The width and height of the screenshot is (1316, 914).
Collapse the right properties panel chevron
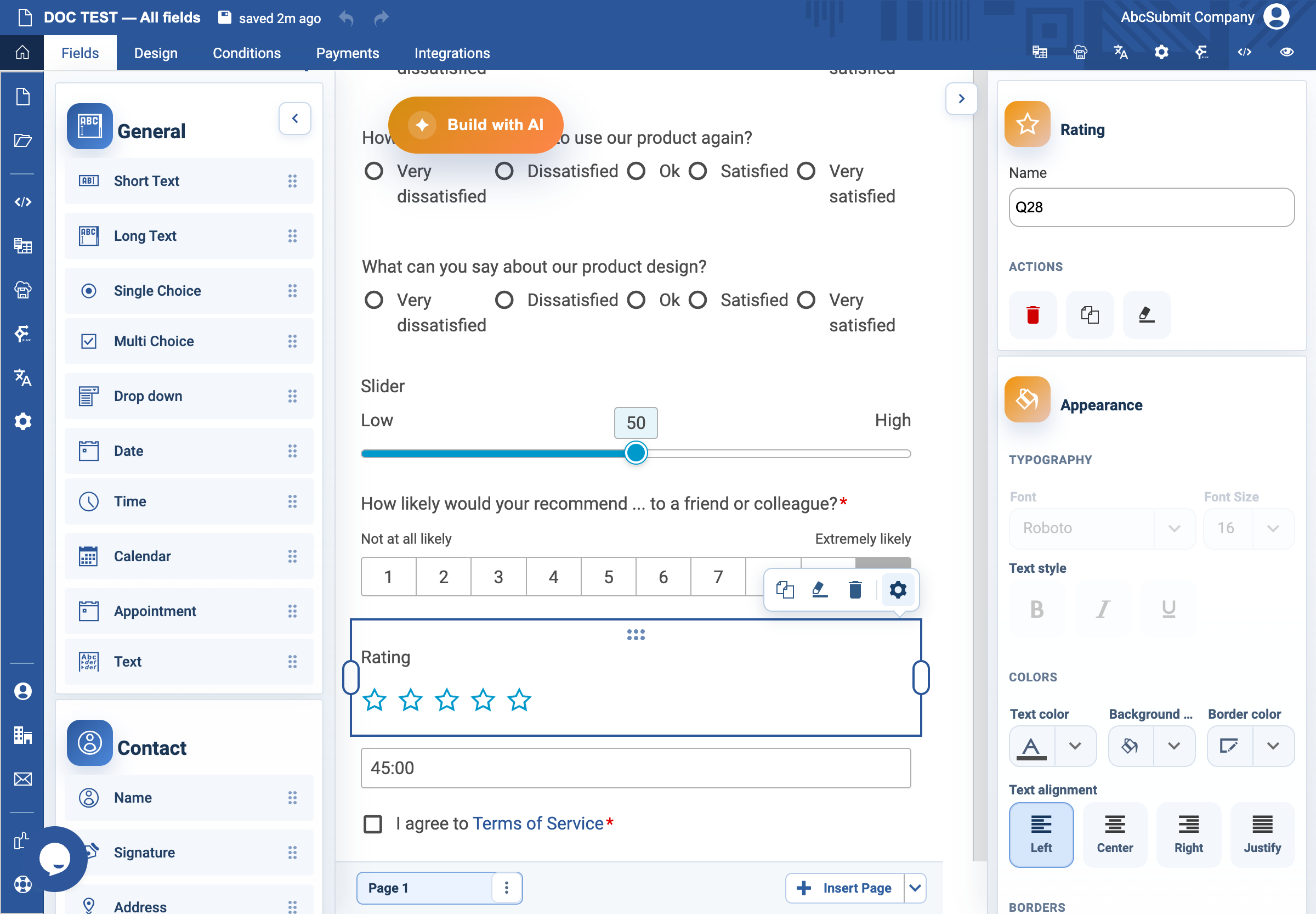[961, 99]
